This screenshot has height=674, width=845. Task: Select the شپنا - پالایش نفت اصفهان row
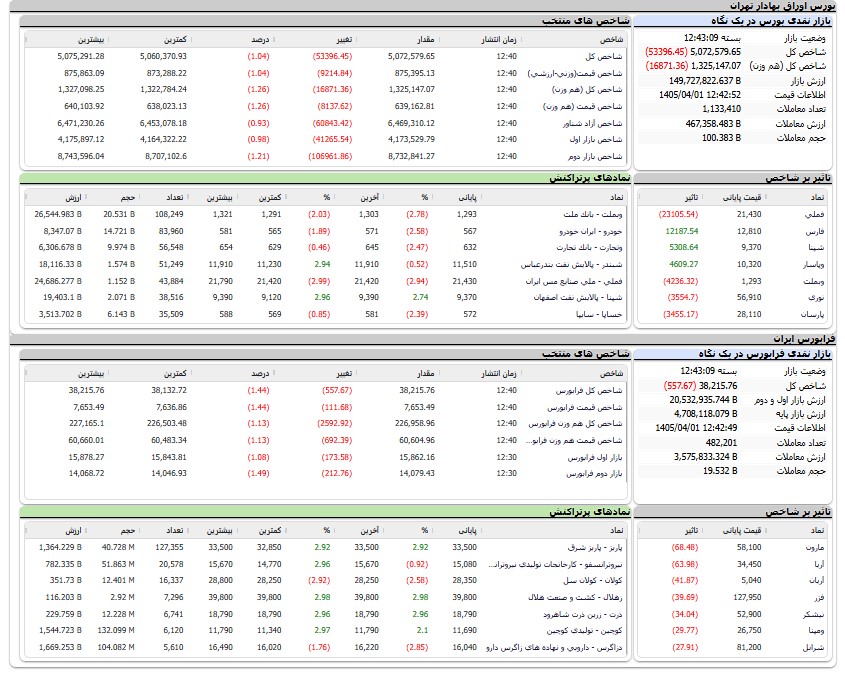325,297
